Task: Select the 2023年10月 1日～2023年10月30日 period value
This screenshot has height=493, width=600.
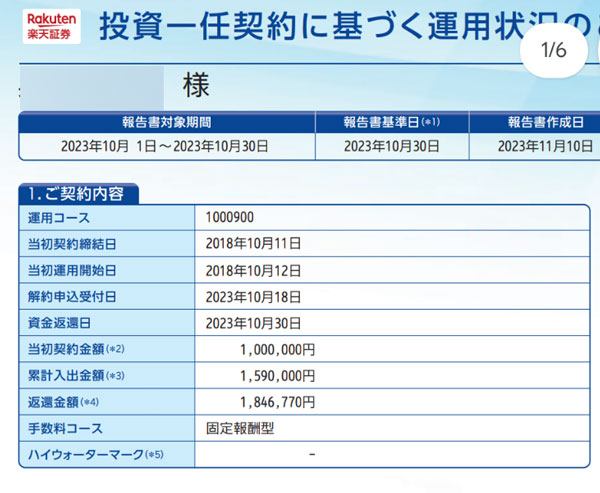Action: pyautogui.click(x=165, y=146)
